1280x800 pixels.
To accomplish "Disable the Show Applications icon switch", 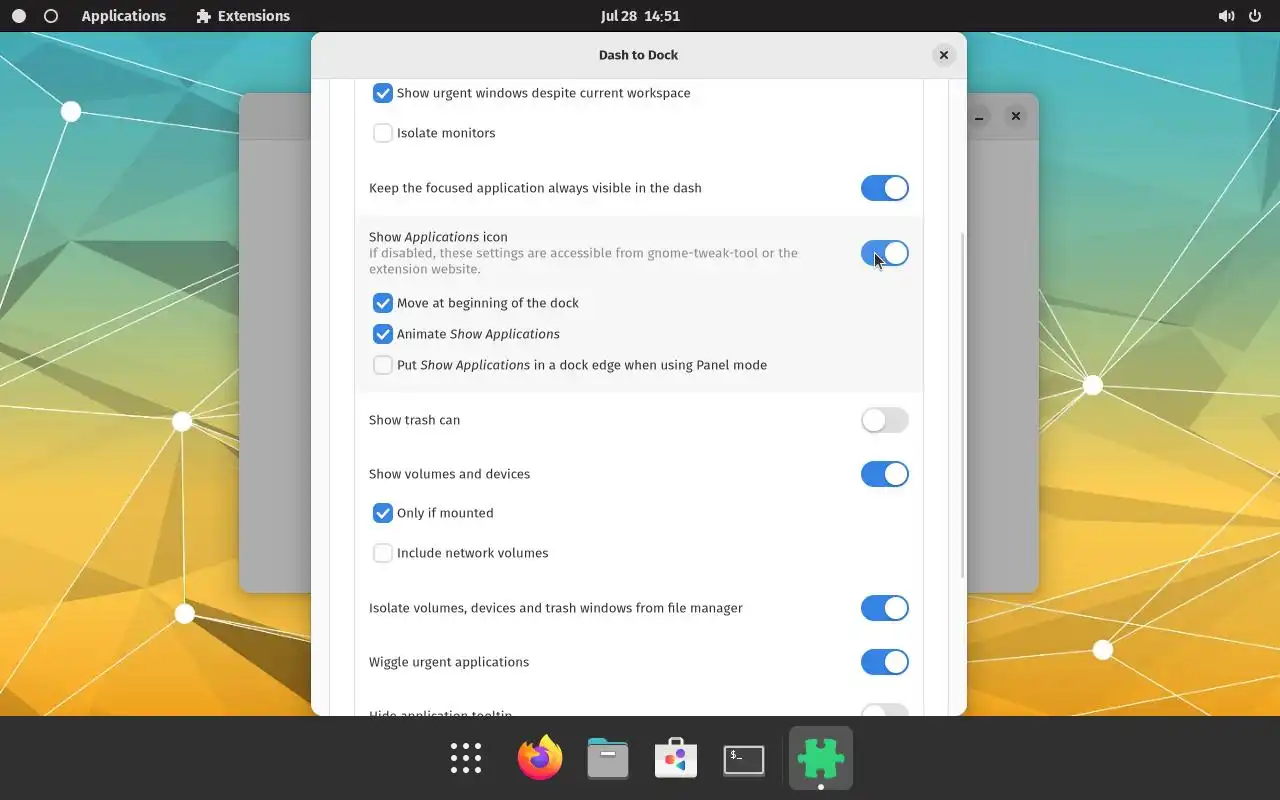I will (885, 253).
